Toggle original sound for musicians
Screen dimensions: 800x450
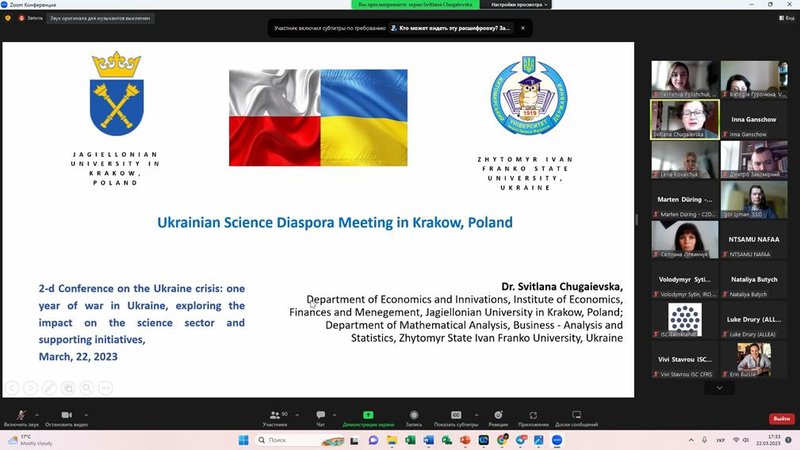click(x=100, y=18)
